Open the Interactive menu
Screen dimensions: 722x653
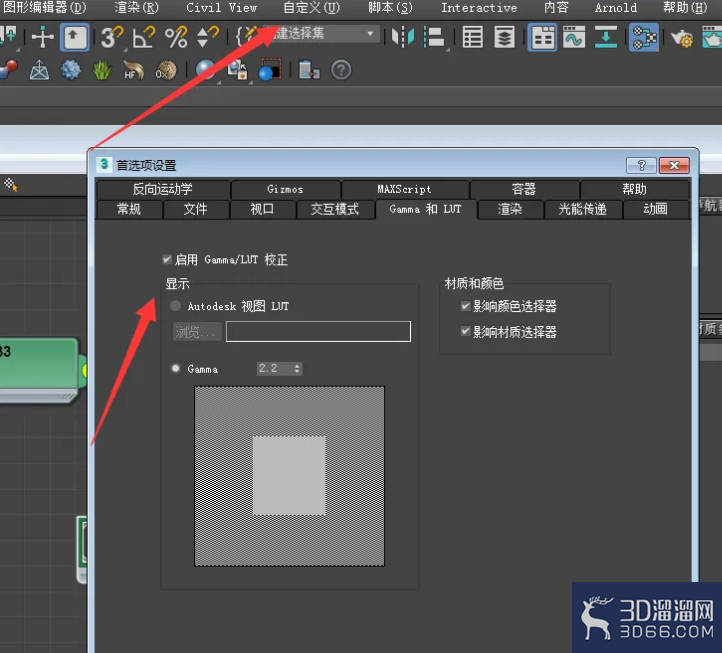(479, 8)
